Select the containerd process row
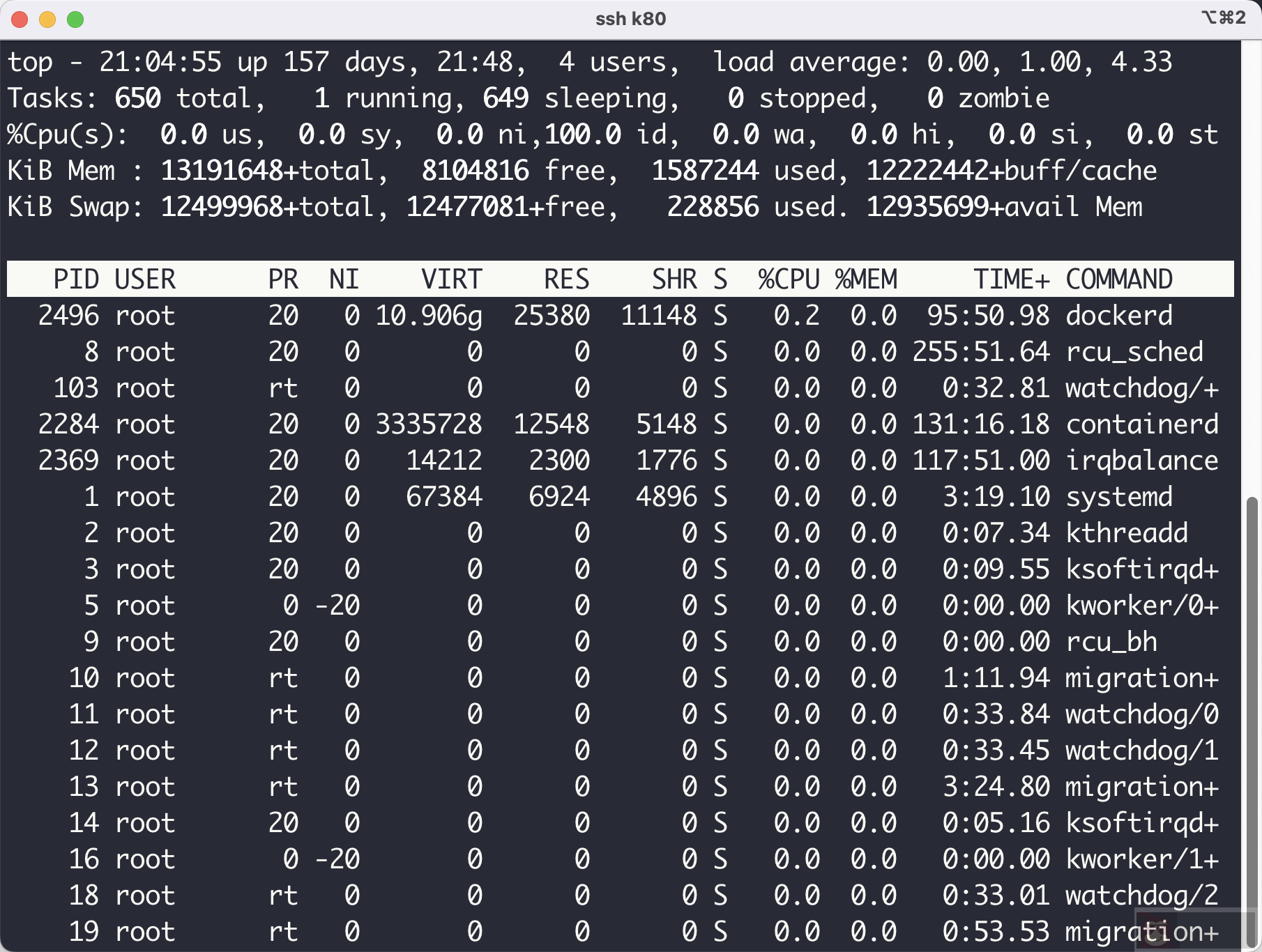The width and height of the screenshot is (1262, 952). 628,424
